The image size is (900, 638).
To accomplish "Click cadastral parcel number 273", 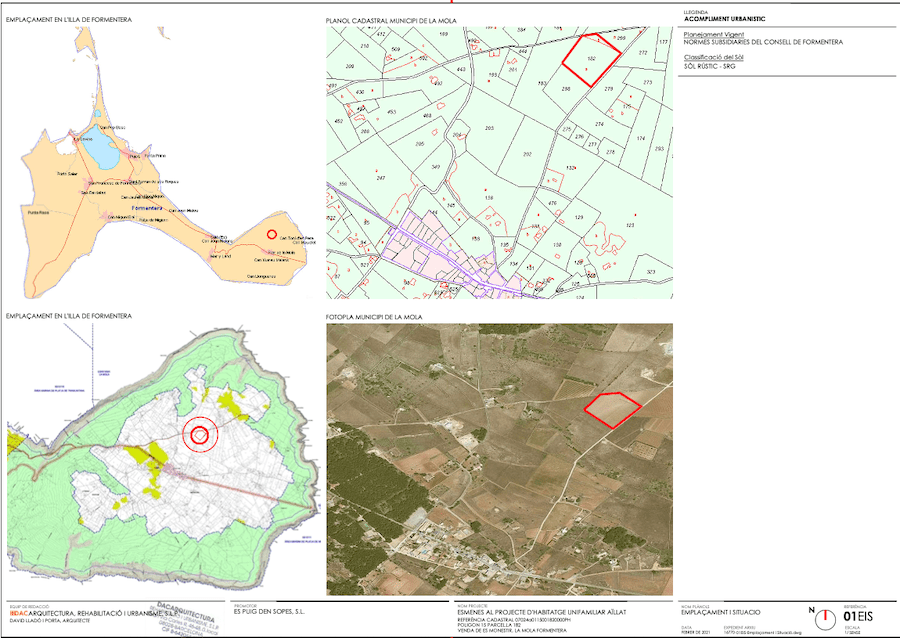I will point(647,82).
